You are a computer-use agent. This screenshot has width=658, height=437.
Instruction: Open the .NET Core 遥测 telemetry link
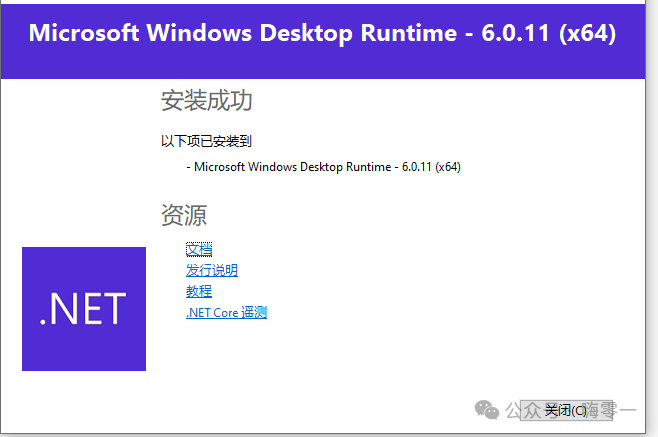(227, 312)
